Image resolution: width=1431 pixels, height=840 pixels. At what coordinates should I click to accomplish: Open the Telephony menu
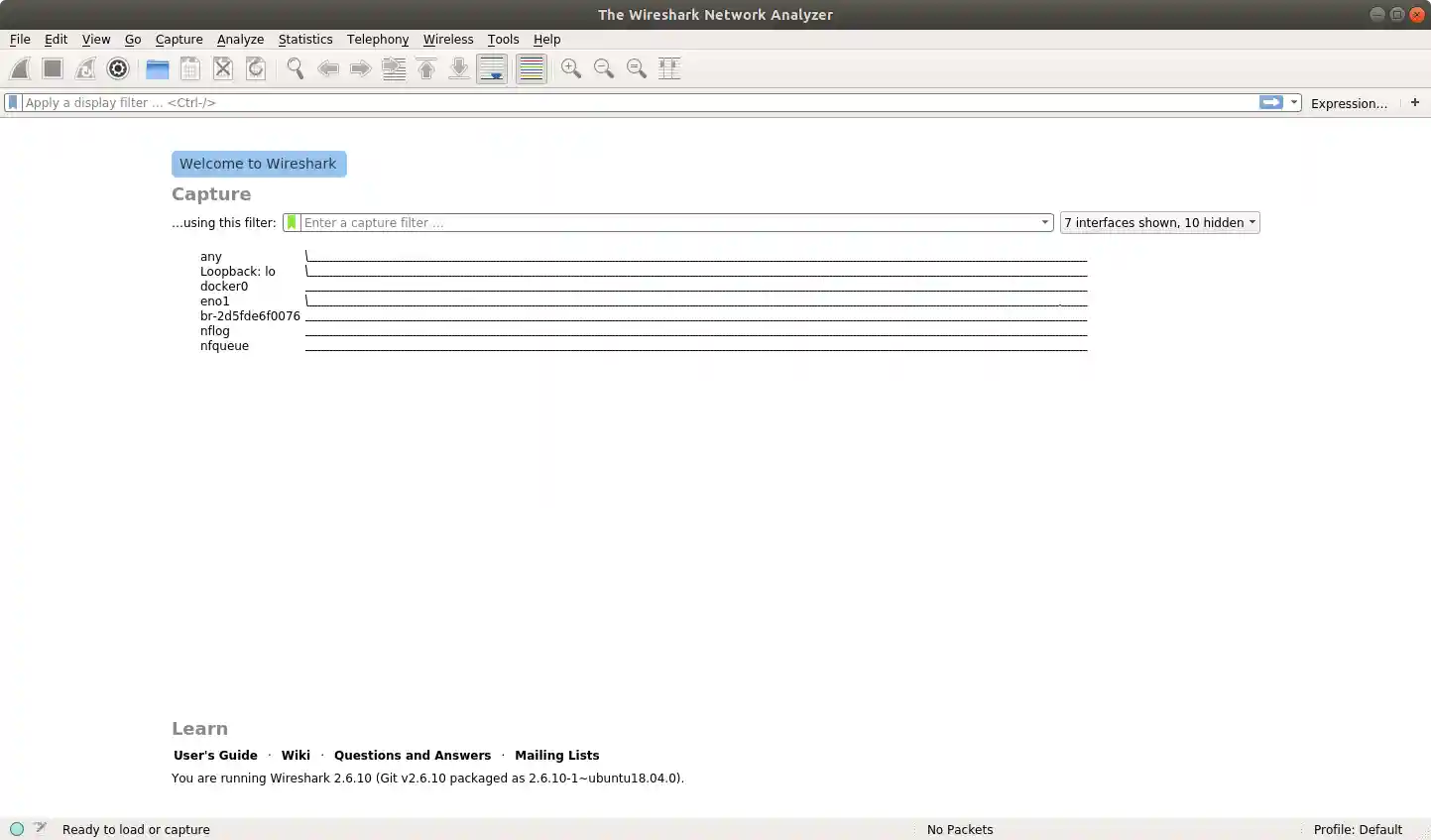378,40
